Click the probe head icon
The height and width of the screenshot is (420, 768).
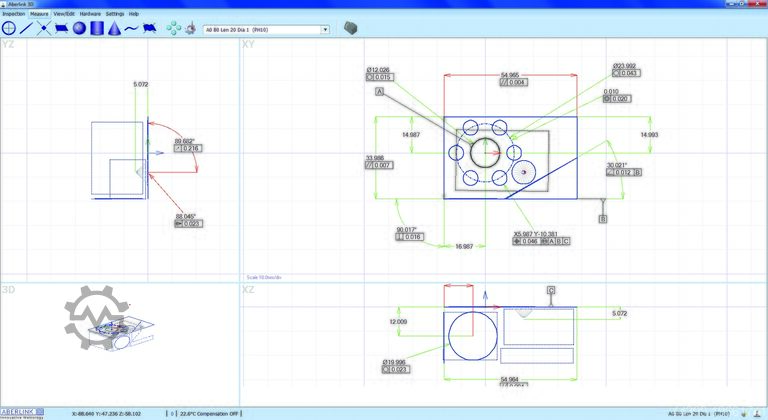189,29
